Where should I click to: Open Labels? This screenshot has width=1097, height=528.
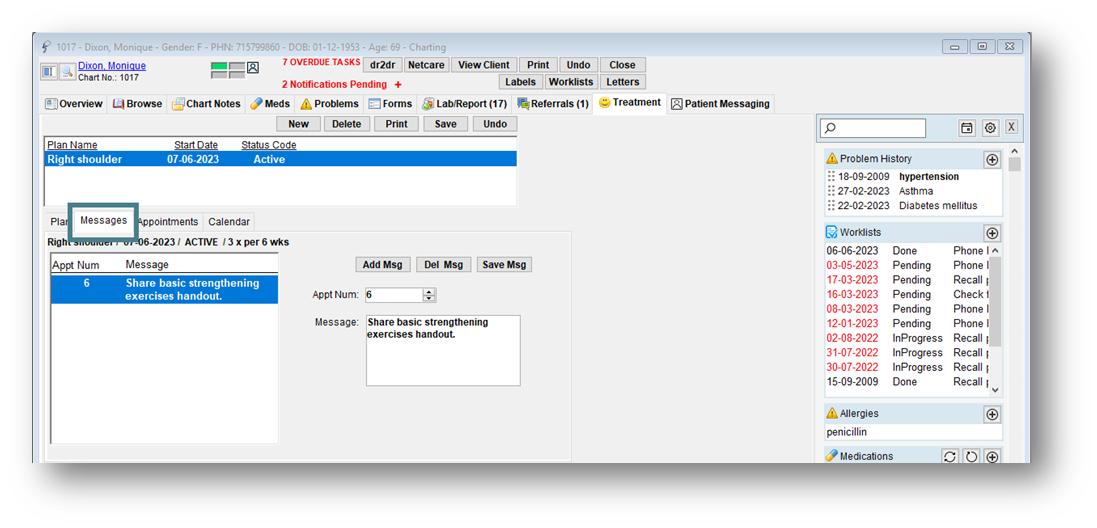point(521,82)
